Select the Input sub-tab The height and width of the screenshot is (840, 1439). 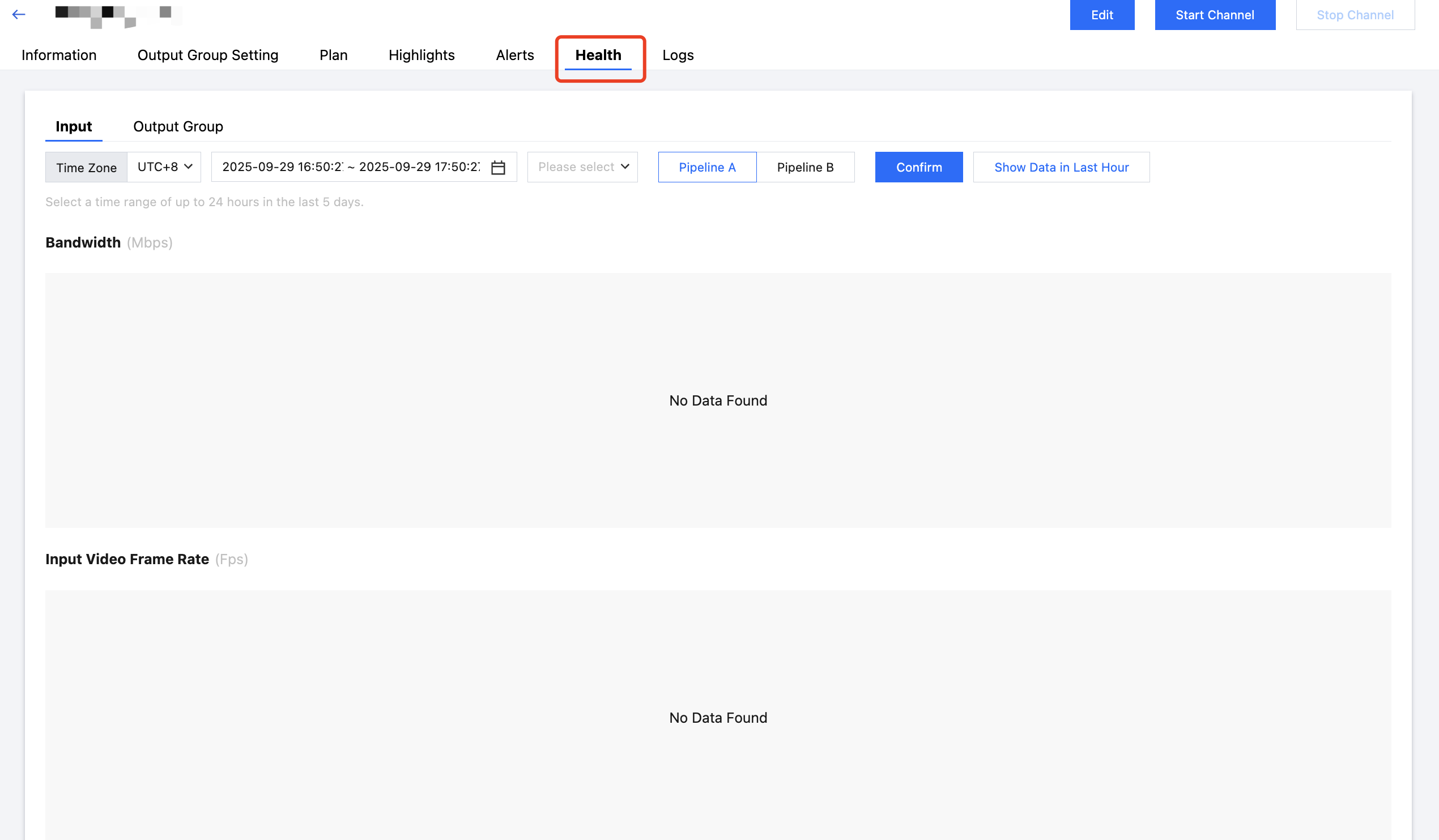(x=74, y=126)
